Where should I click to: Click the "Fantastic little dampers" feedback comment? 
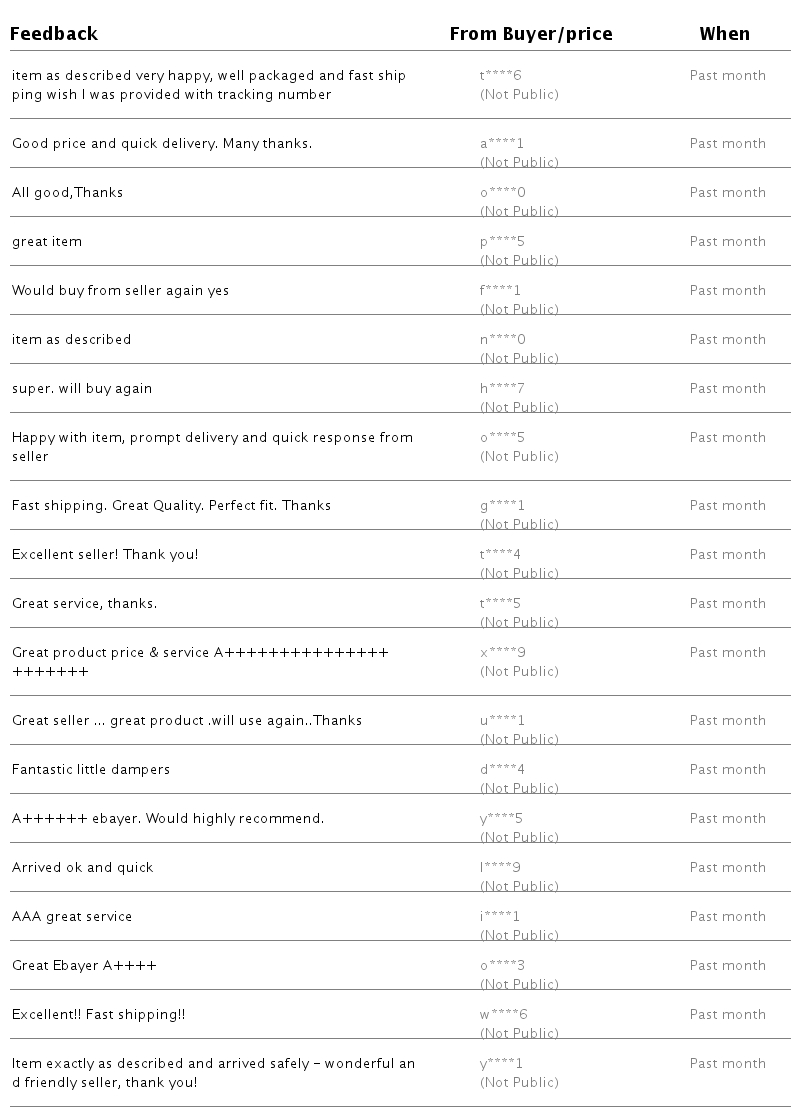tap(91, 770)
